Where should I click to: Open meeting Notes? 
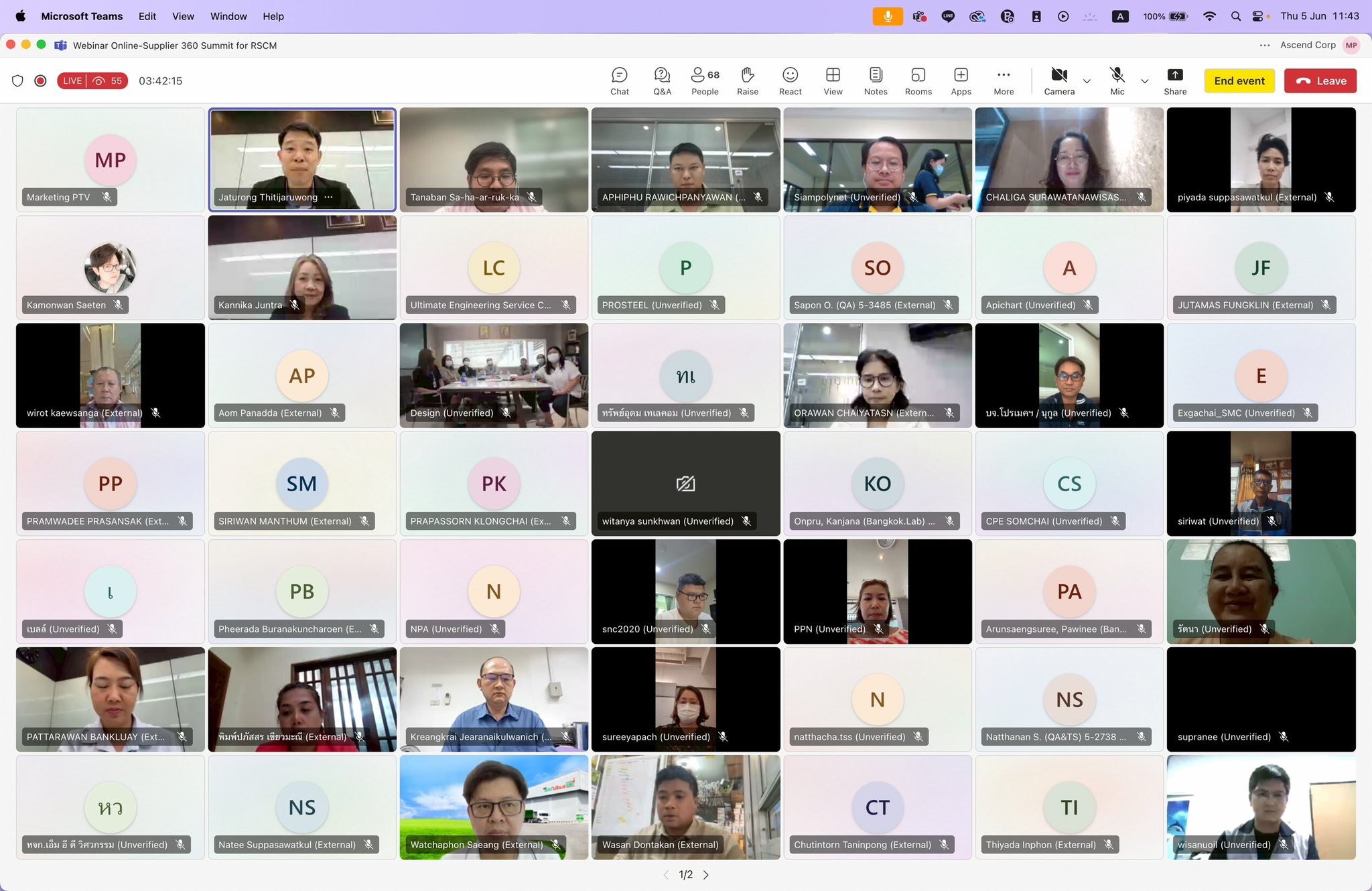876,81
